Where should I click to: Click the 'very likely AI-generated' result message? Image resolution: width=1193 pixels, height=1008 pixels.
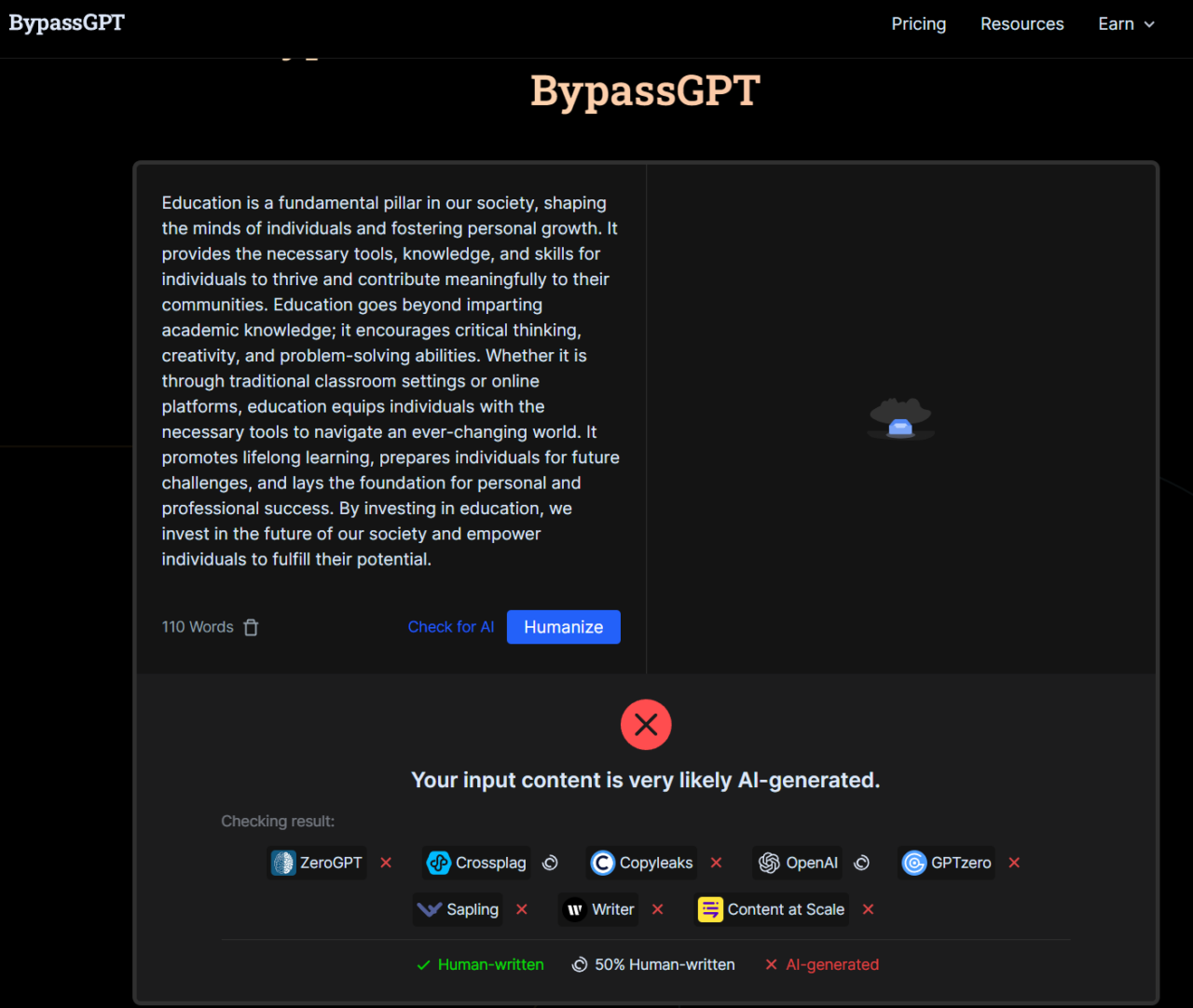coord(646,780)
